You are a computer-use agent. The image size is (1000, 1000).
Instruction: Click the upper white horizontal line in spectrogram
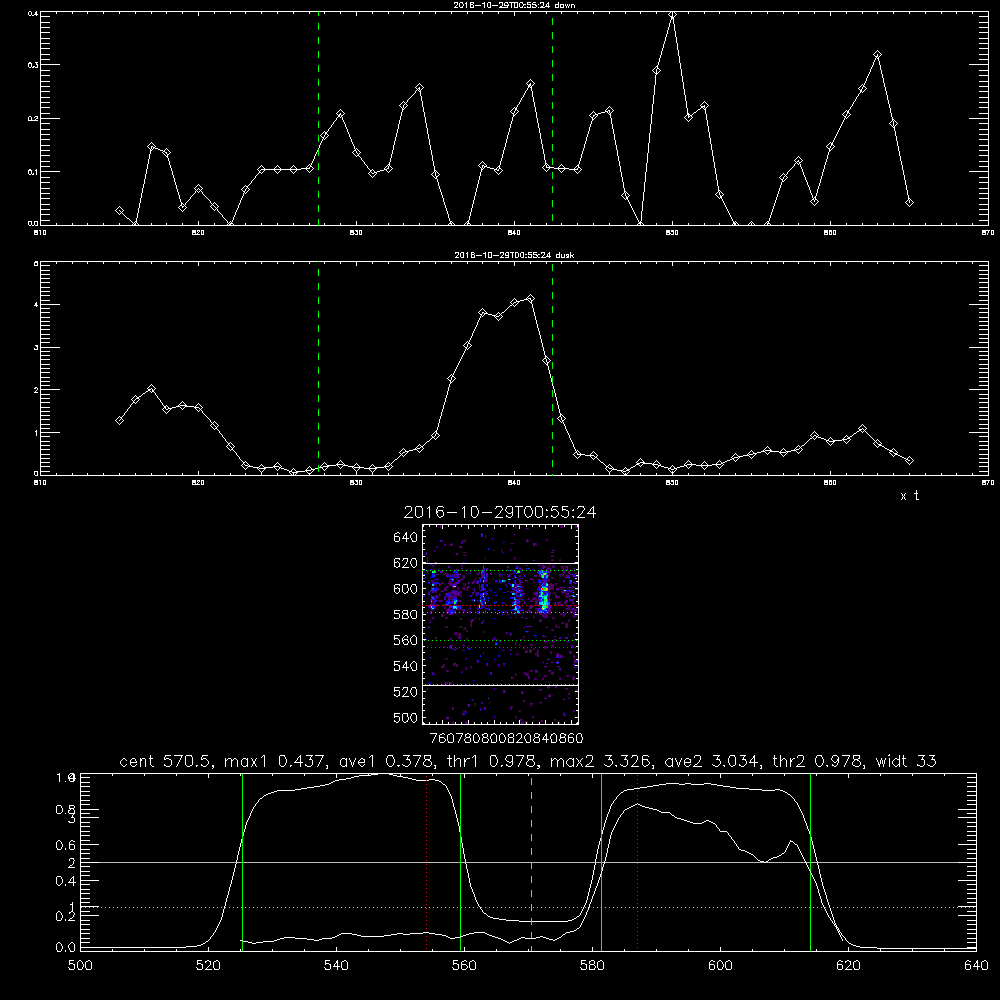pyautogui.click(x=500, y=563)
